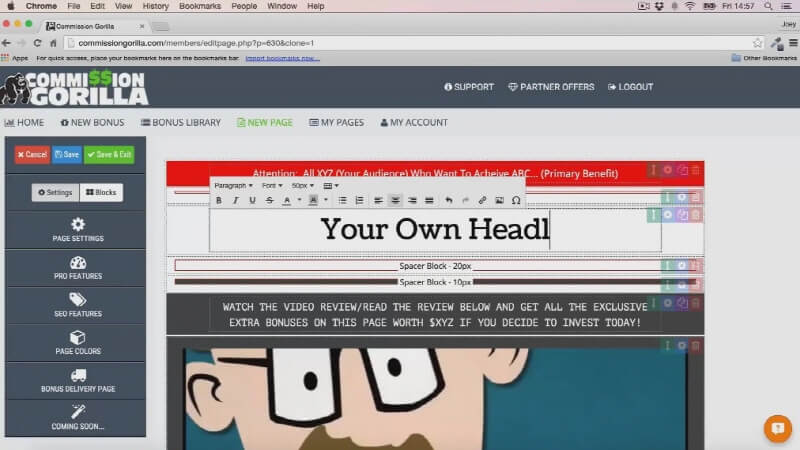800x450 pixels.
Task: Duplicate the headline block
Action: (x=683, y=215)
